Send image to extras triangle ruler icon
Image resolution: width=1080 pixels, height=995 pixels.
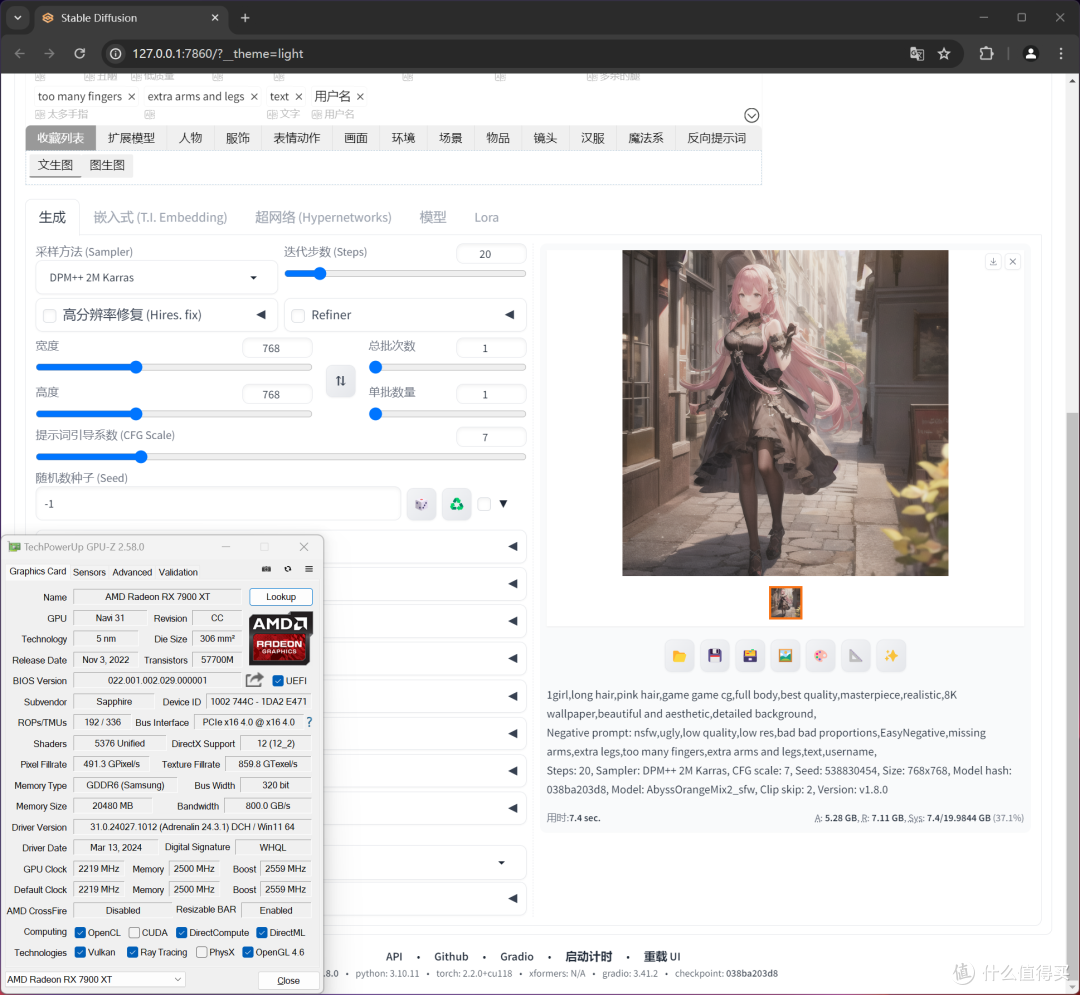[x=855, y=656]
